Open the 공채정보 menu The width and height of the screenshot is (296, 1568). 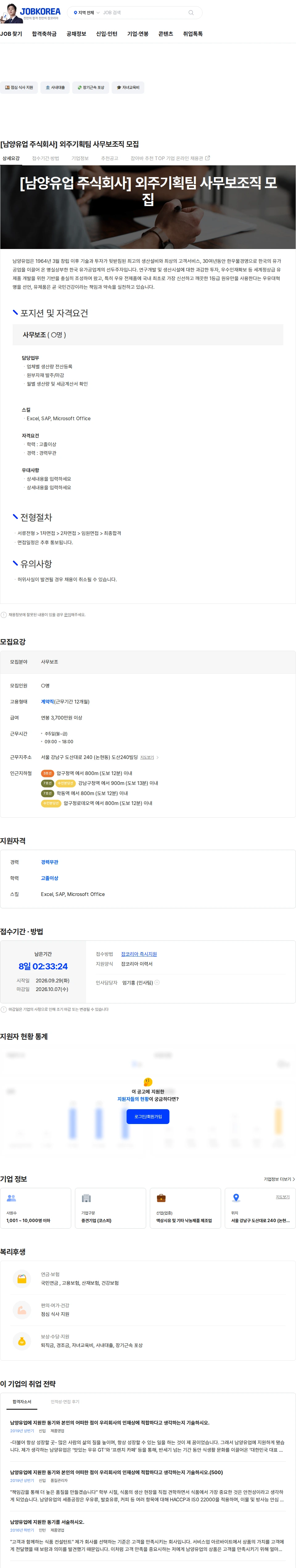[76, 34]
